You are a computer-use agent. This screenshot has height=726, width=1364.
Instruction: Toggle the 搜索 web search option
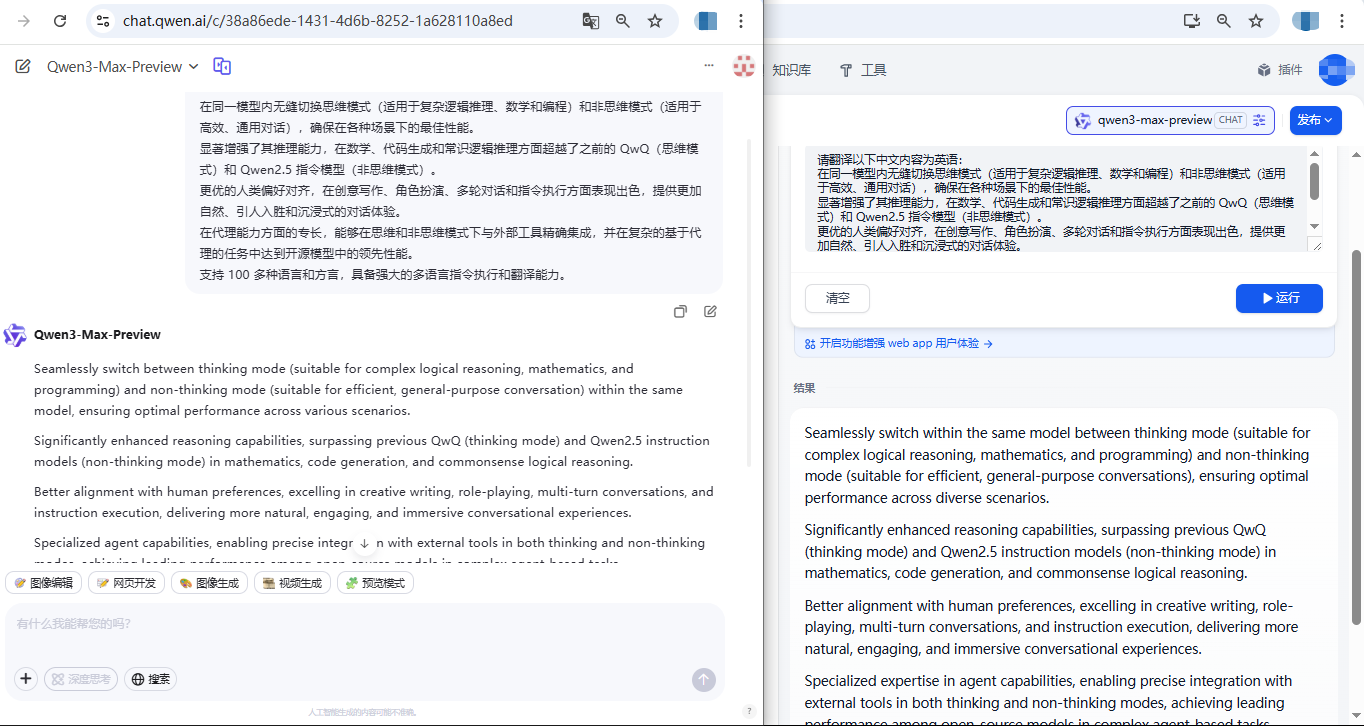[x=150, y=679]
